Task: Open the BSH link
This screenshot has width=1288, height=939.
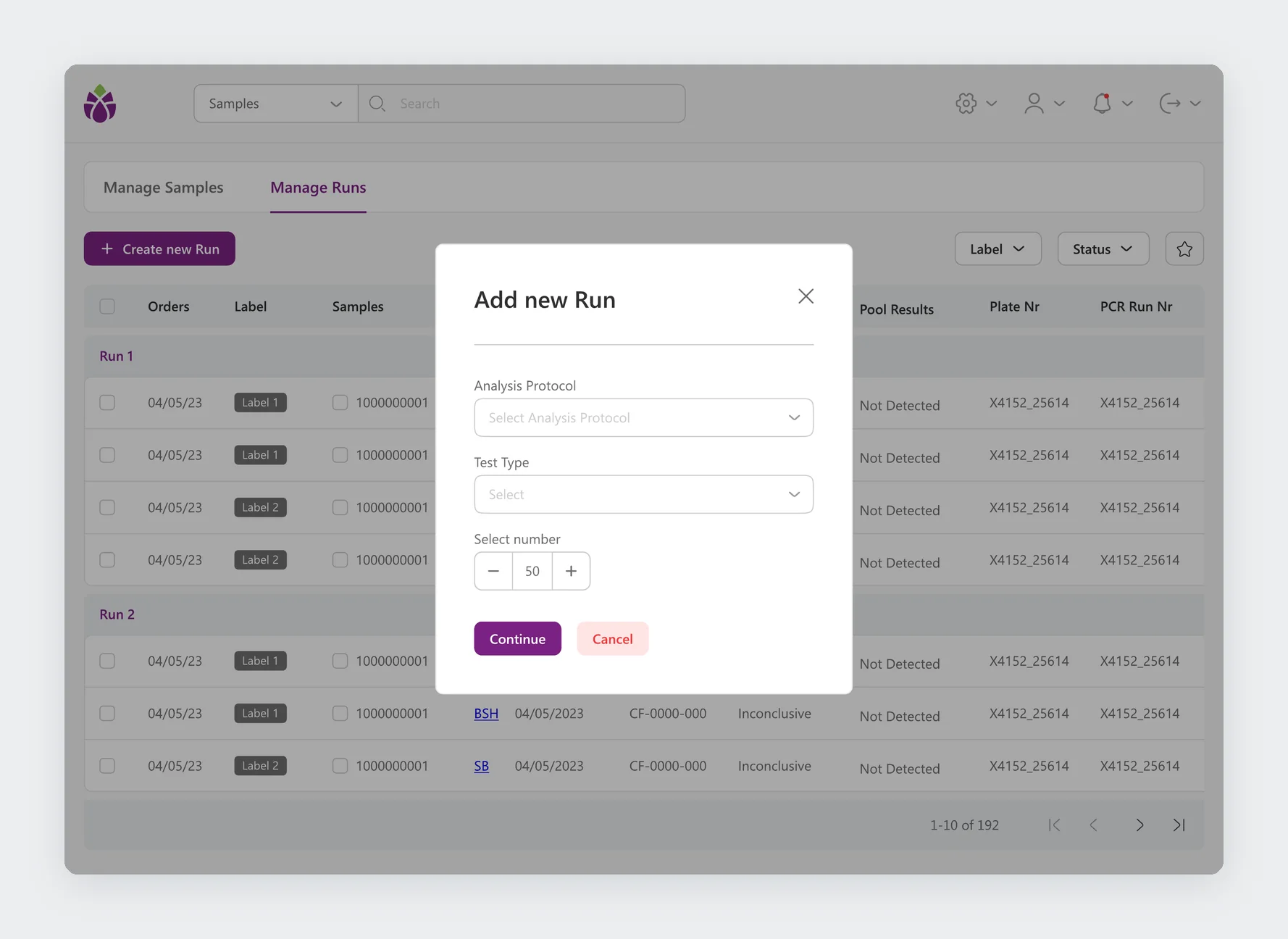Action: [486, 714]
